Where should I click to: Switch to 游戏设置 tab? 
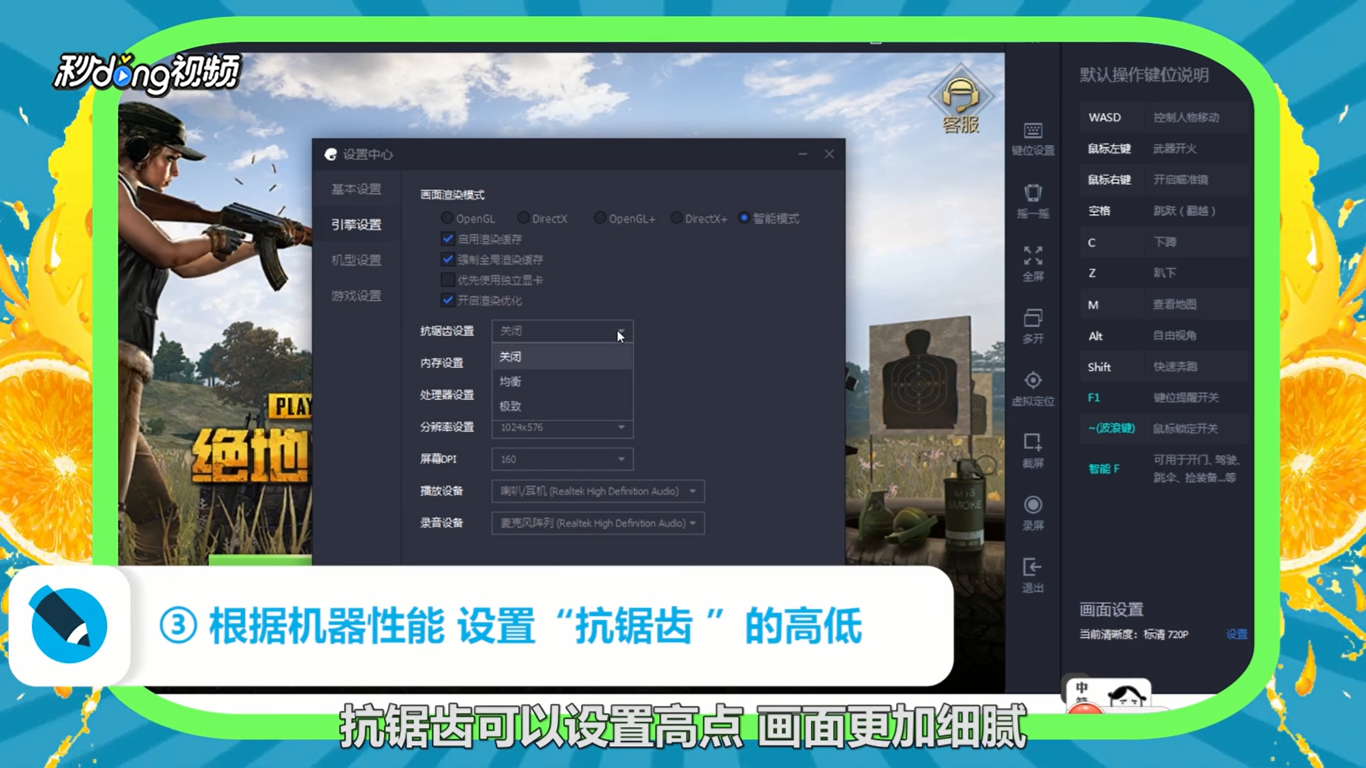(357, 296)
